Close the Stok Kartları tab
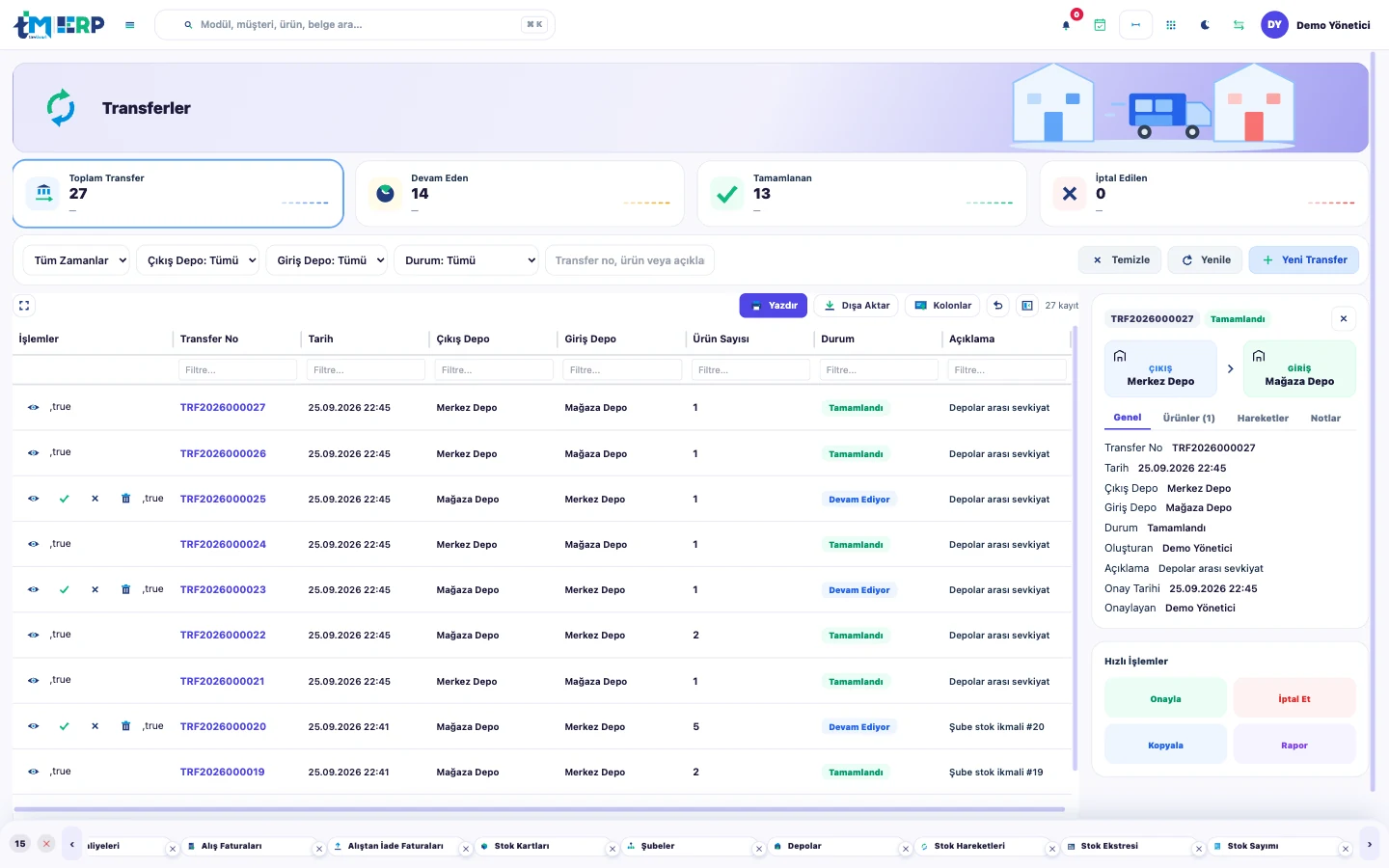Screen dimensions: 1389x868 click(x=613, y=850)
